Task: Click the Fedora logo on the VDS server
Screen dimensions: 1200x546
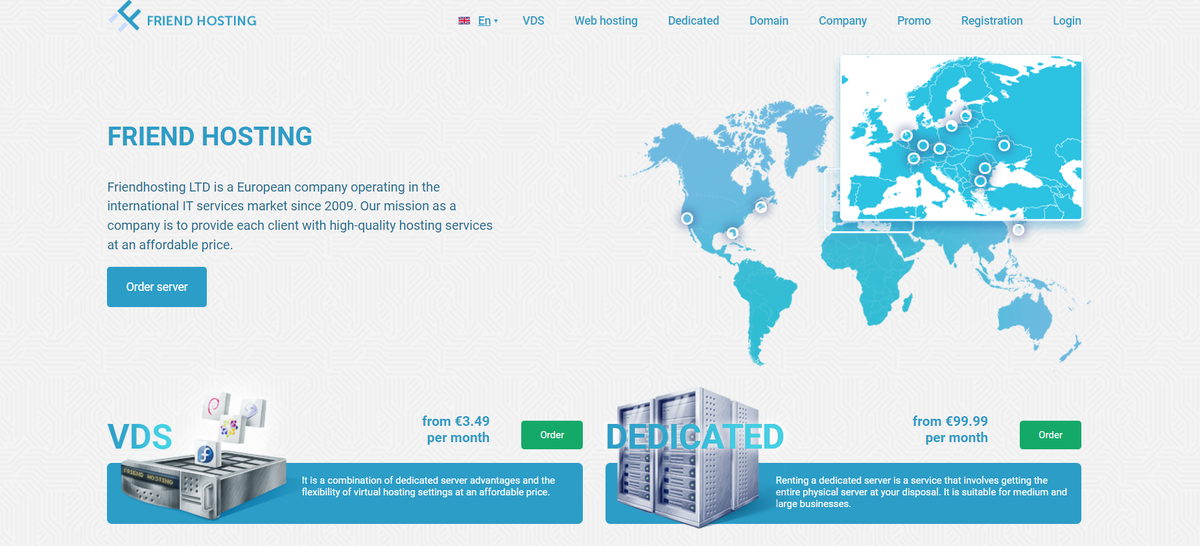Action: (x=207, y=455)
